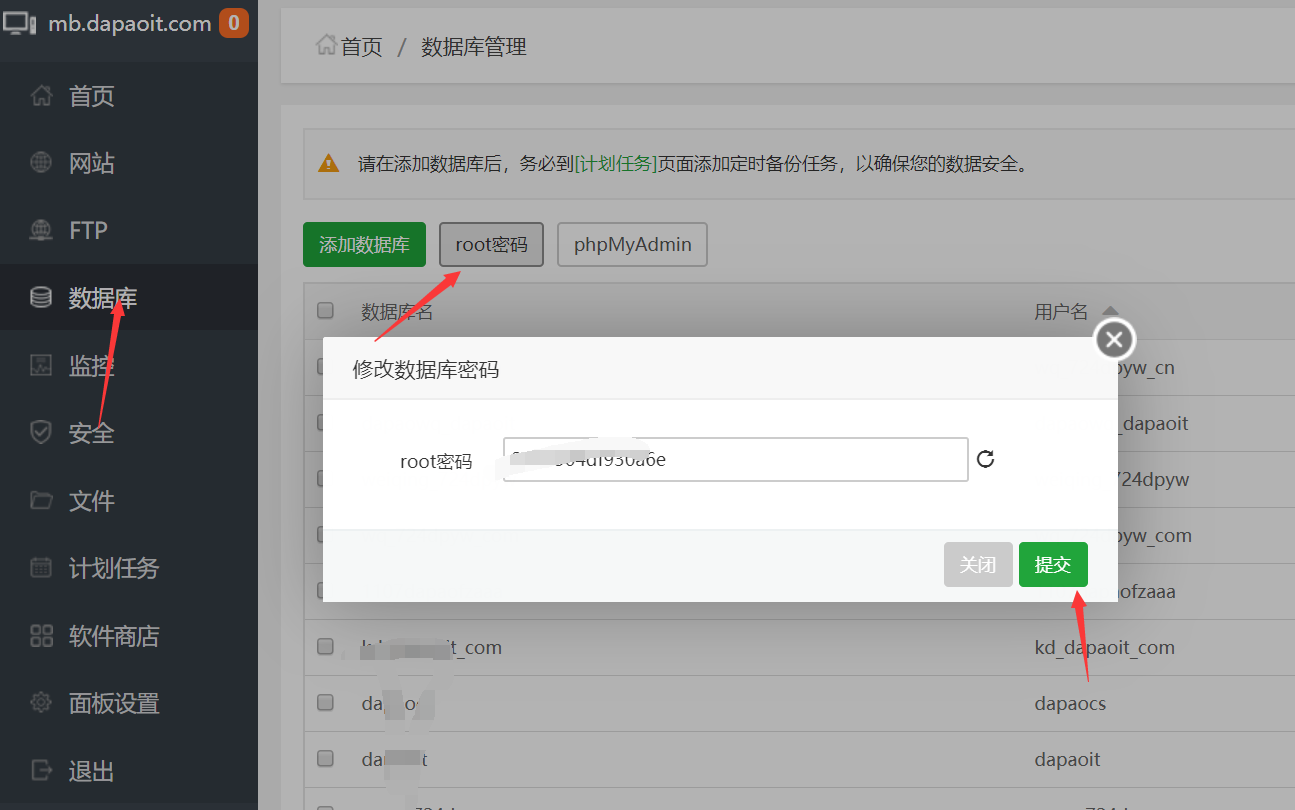Viewport: 1295px width, 810px height.
Task: Click inside the root密码 input field
Action: 735,459
